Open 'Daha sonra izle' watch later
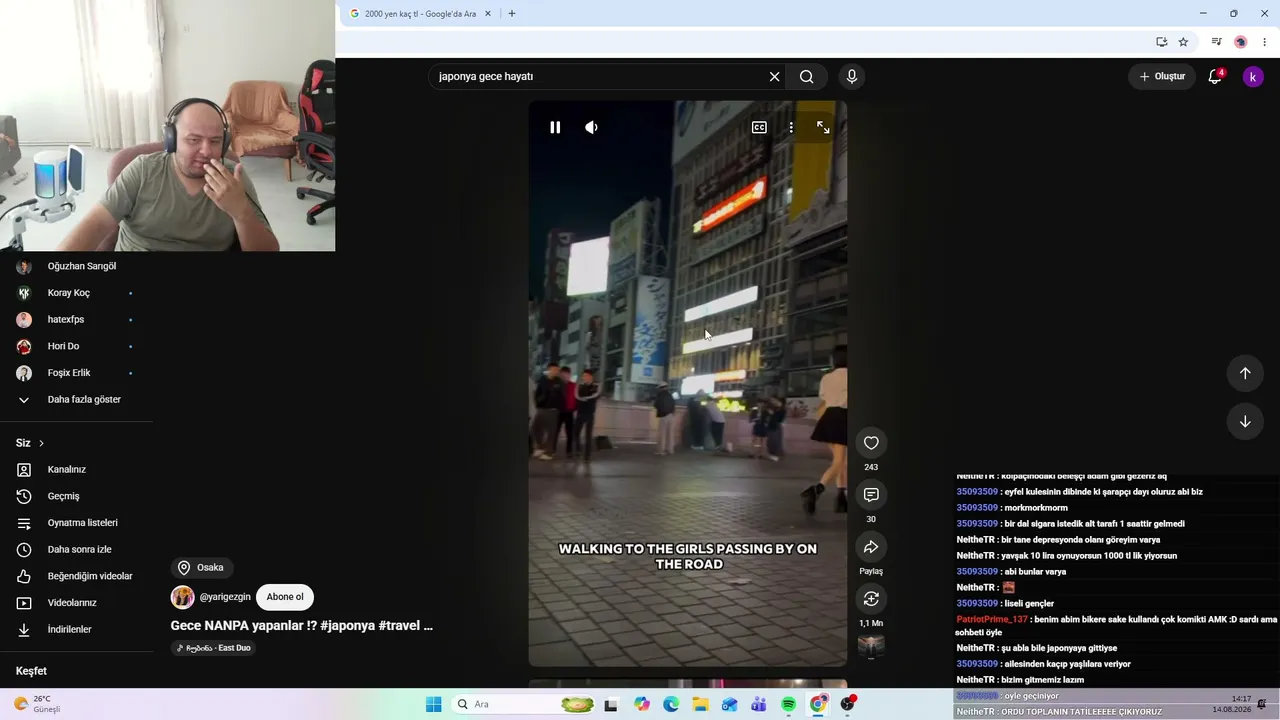The width and height of the screenshot is (1280, 720). [77, 549]
